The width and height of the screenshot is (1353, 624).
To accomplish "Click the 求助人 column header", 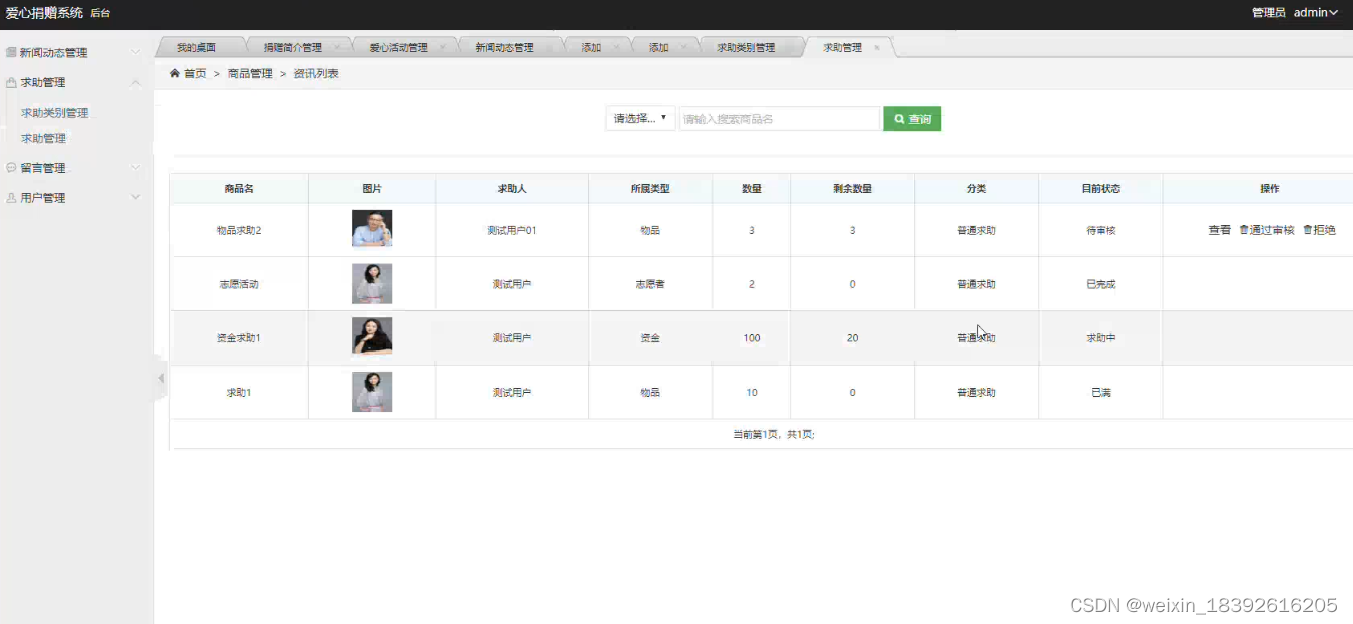I will coord(512,189).
